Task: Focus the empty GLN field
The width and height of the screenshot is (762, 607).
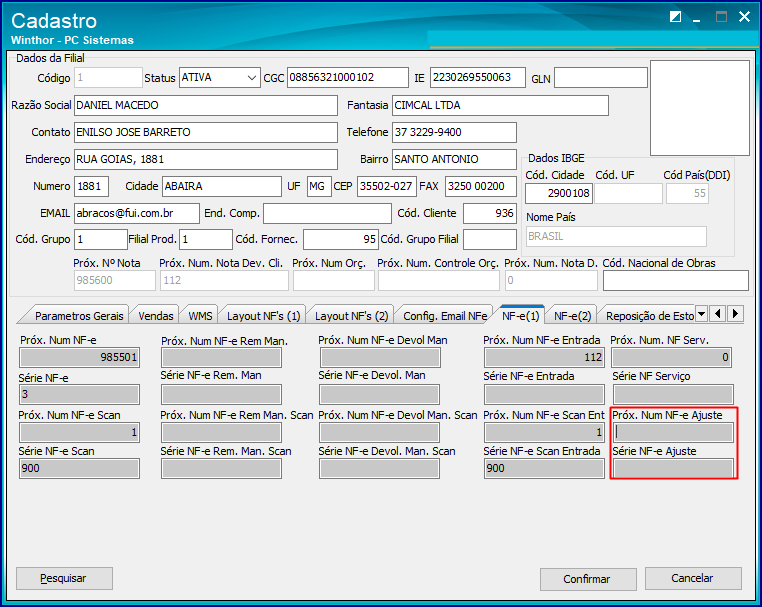Action: (x=601, y=78)
